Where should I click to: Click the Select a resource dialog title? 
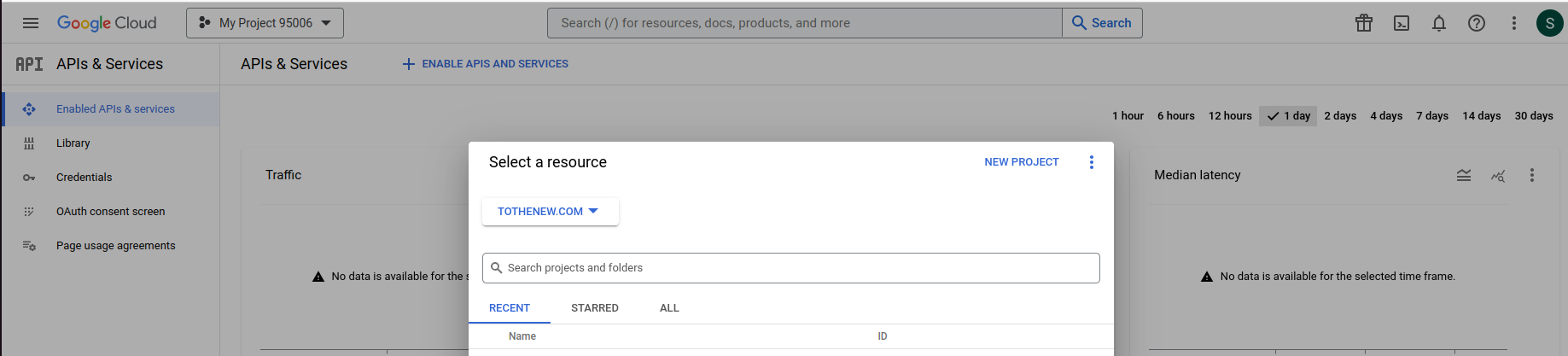click(x=548, y=162)
